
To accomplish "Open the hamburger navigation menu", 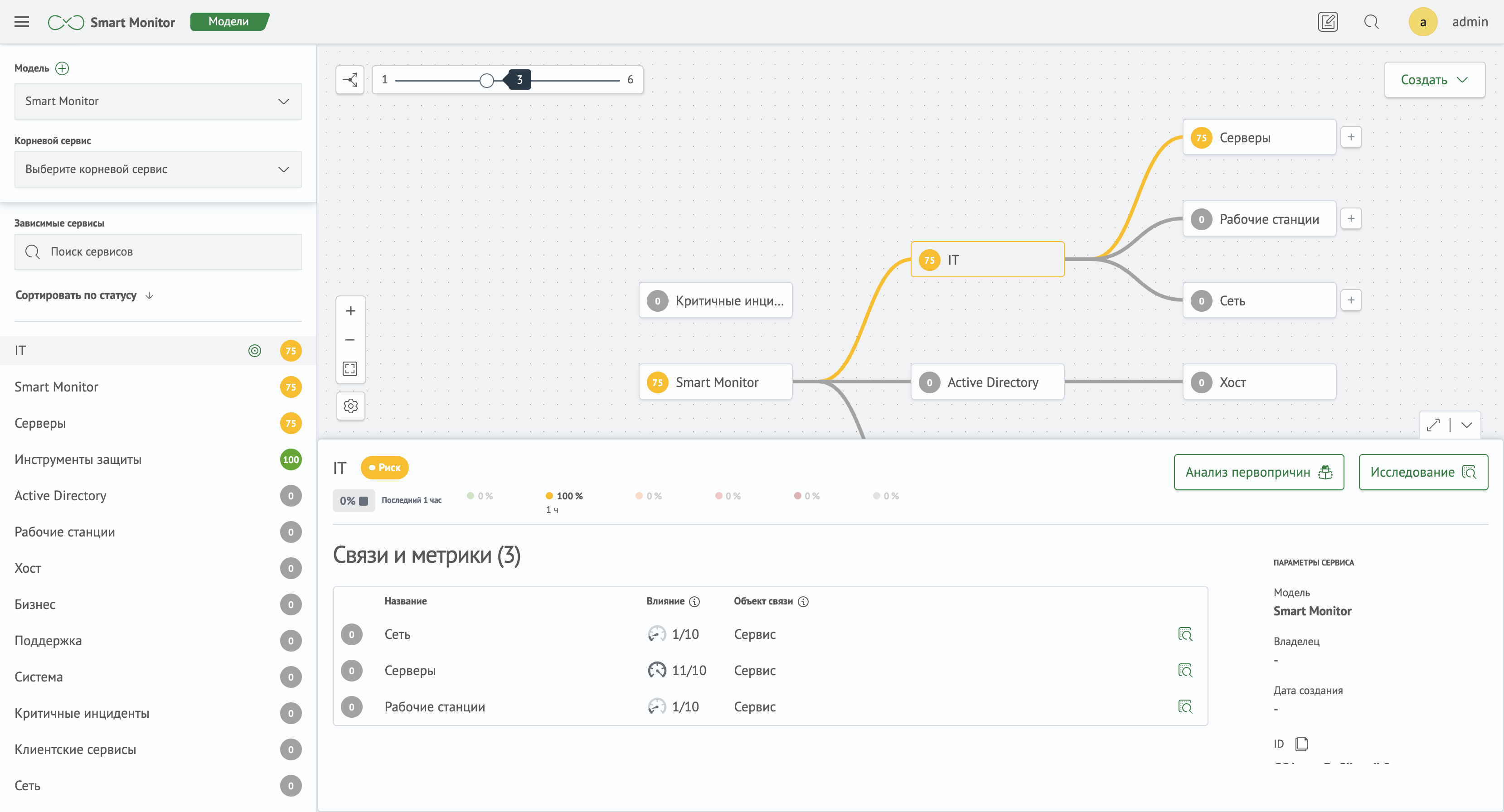I will pyautogui.click(x=22, y=22).
